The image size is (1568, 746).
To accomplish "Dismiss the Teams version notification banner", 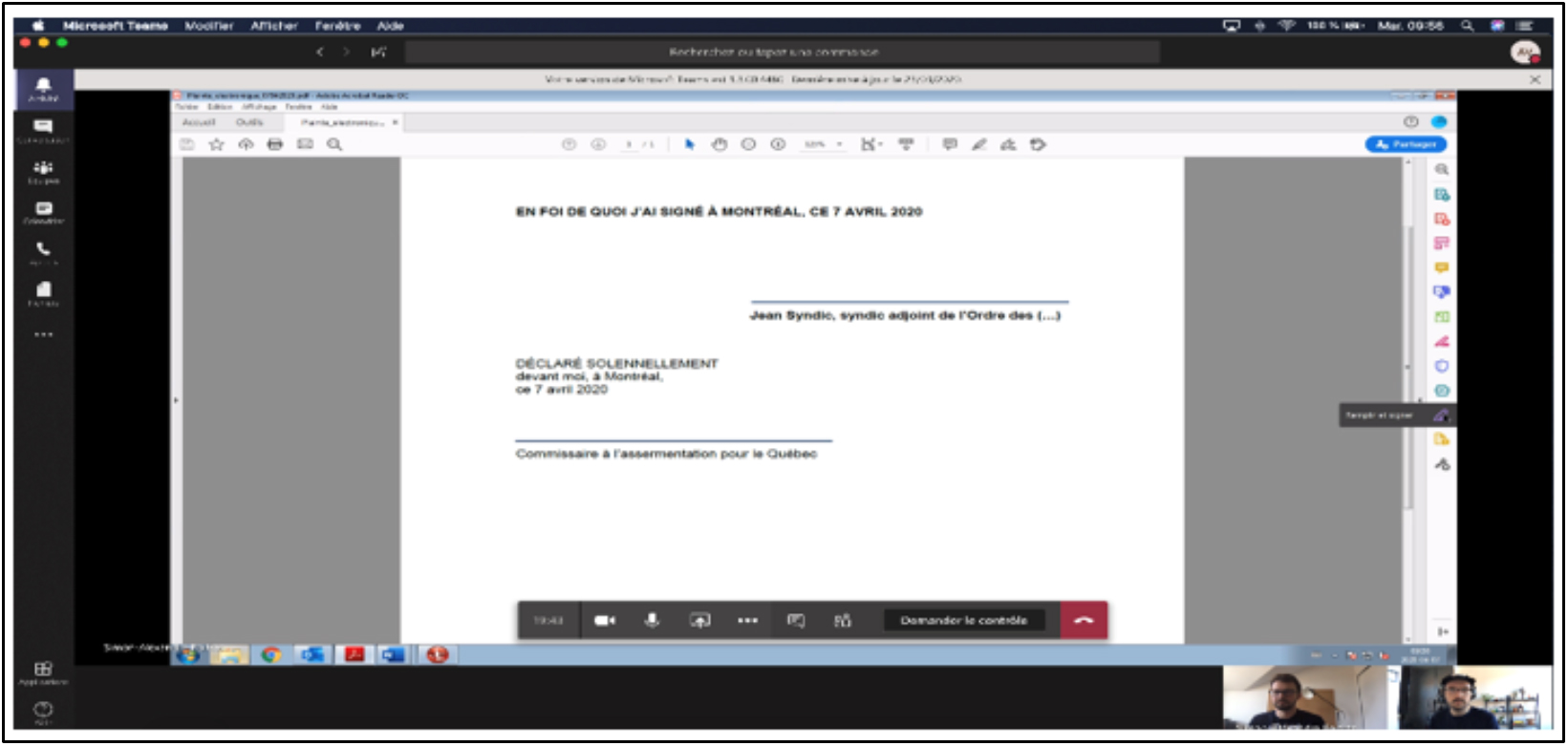I will pyautogui.click(x=1535, y=79).
